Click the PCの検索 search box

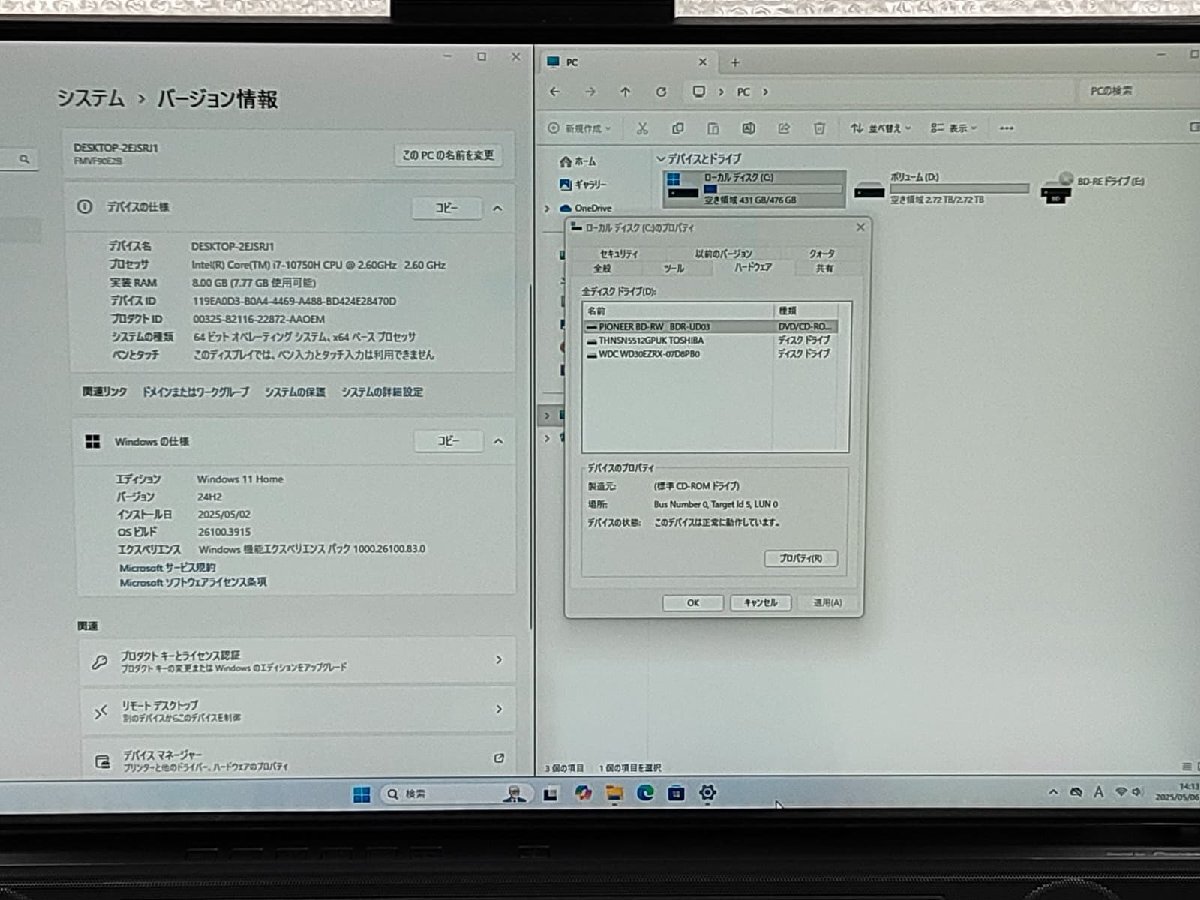[1140, 91]
